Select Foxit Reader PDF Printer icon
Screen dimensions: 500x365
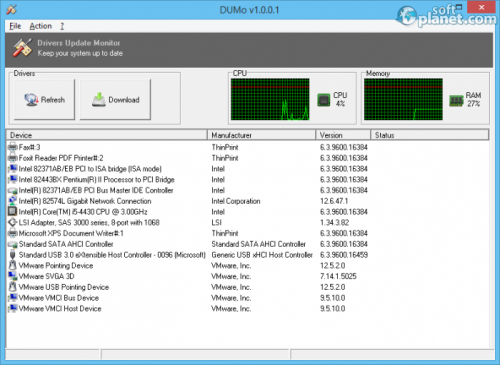click(x=12, y=158)
